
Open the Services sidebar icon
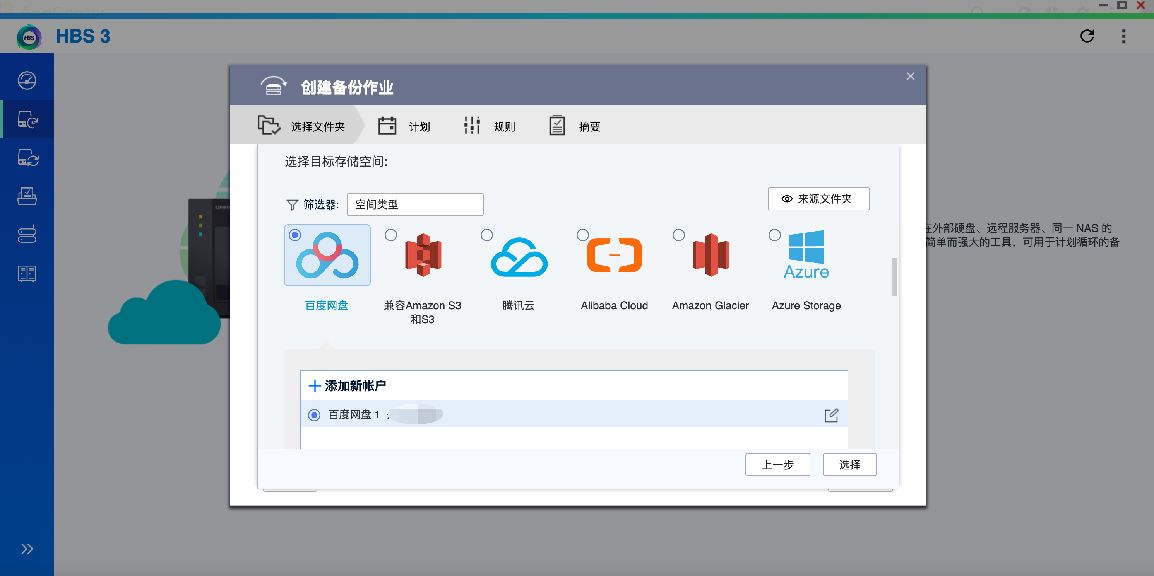pos(27,274)
